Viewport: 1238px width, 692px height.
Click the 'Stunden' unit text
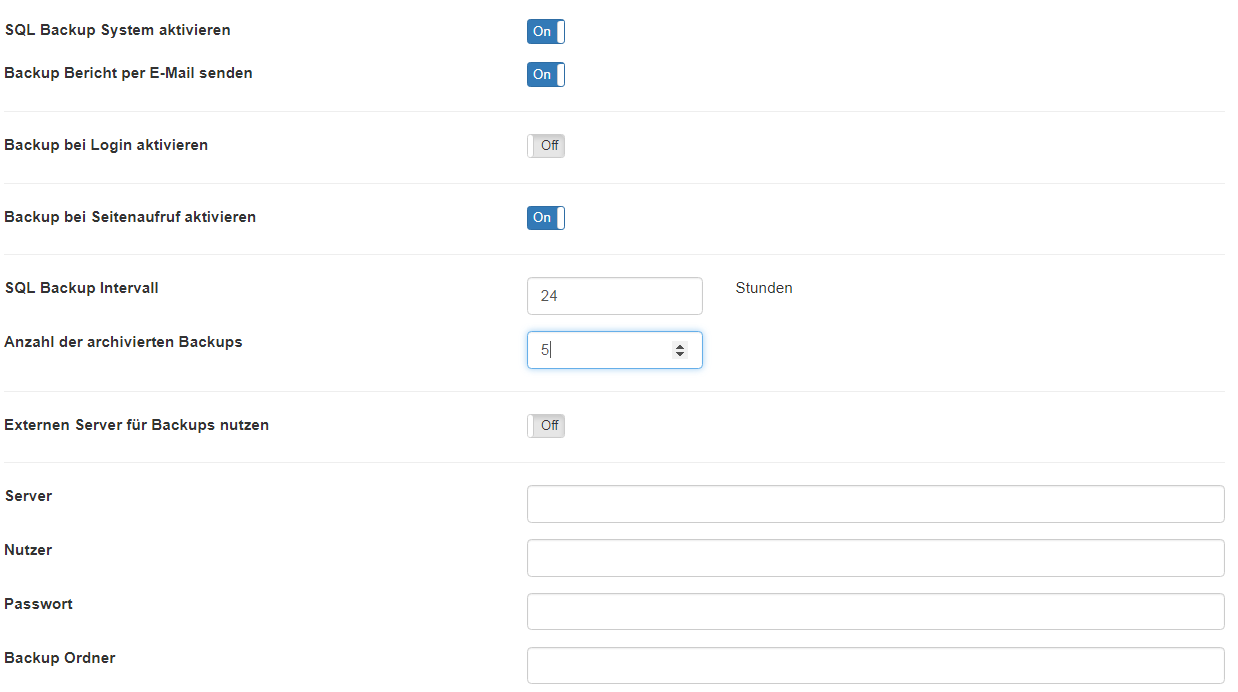point(764,288)
